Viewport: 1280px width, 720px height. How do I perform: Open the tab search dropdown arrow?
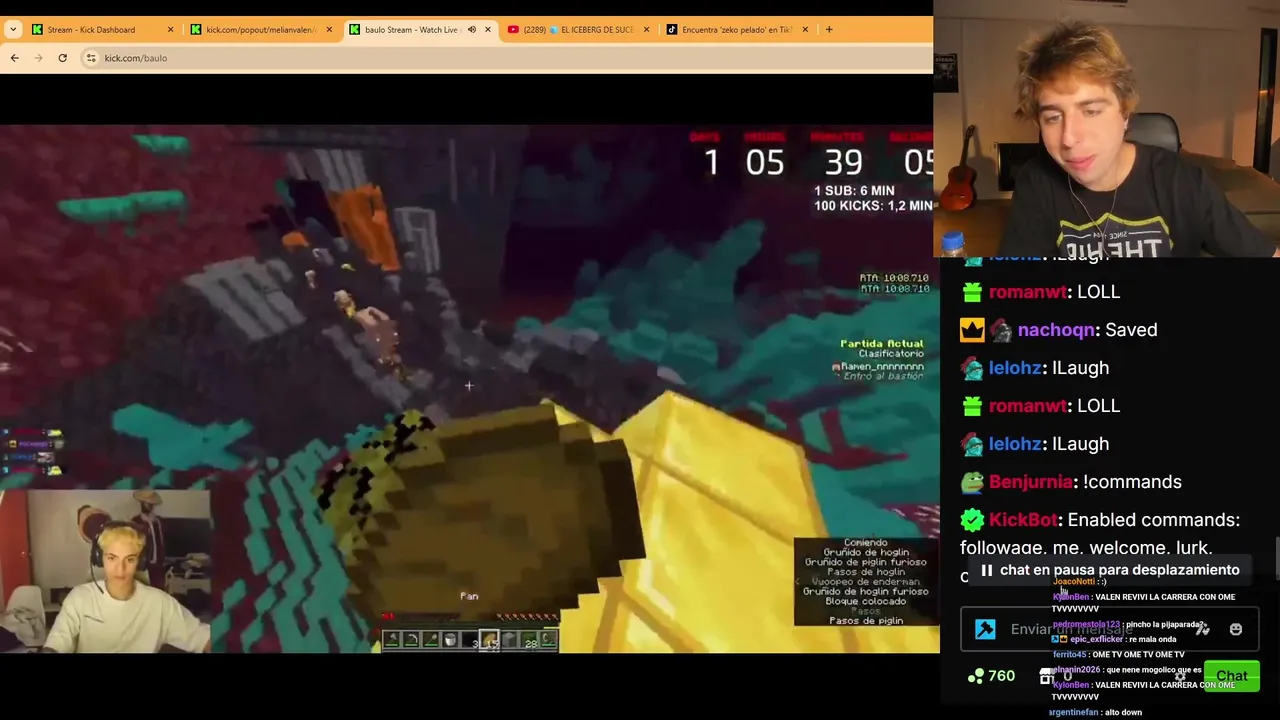tap(12, 30)
